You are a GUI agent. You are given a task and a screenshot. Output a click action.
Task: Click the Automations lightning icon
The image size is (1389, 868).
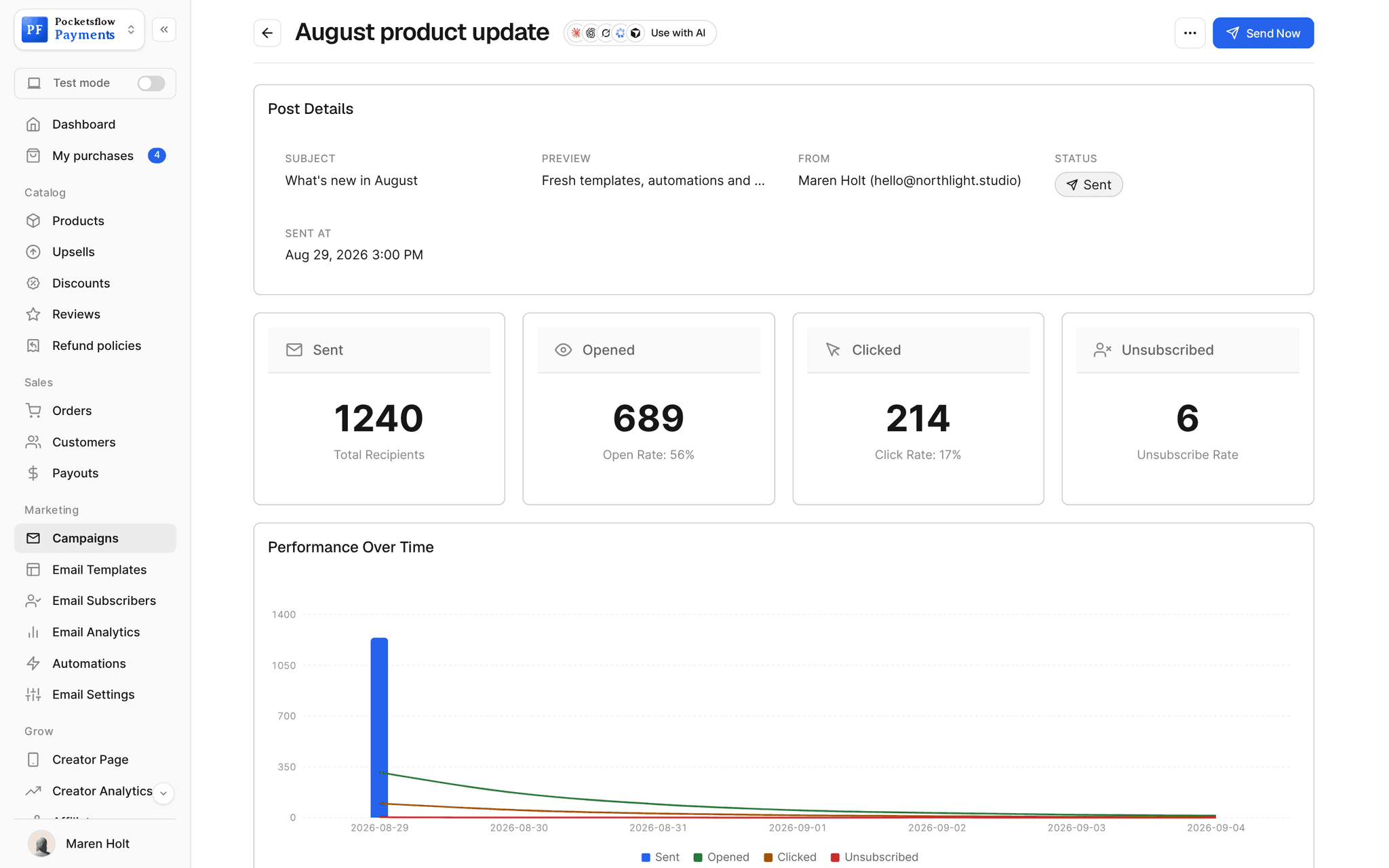[33, 664]
